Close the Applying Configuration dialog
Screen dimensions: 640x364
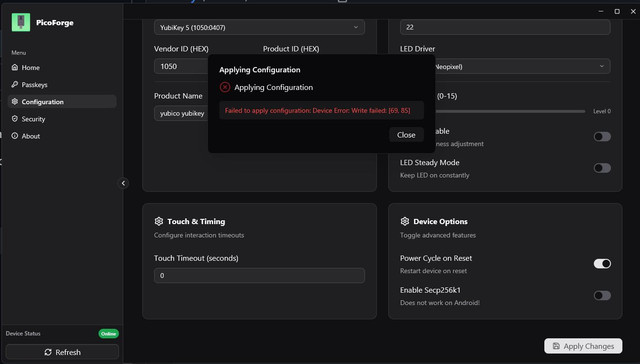click(406, 135)
